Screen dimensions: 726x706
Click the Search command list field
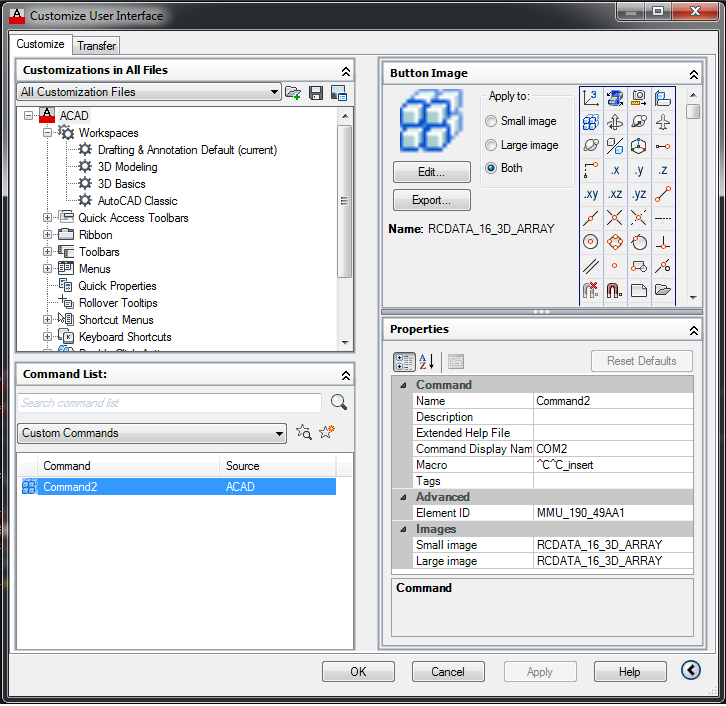pyautogui.click(x=169, y=403)
